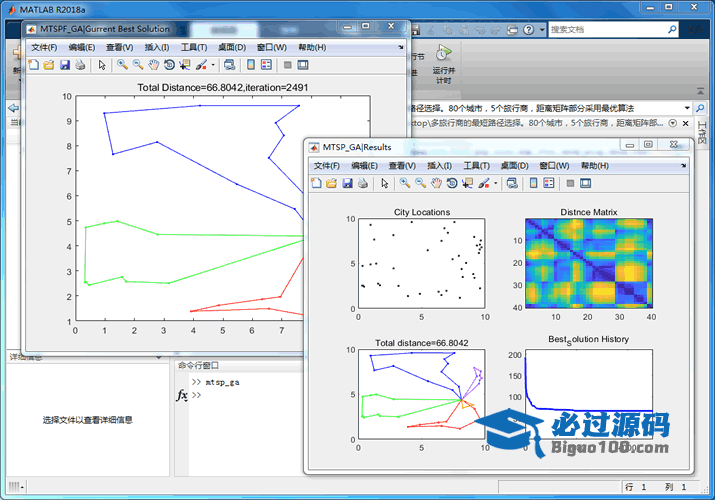Open 桌面(D) menu in Current Best Solution figure
Image resolution: width=715 pixels, height=500 pixels.
(x=232, y=47)
